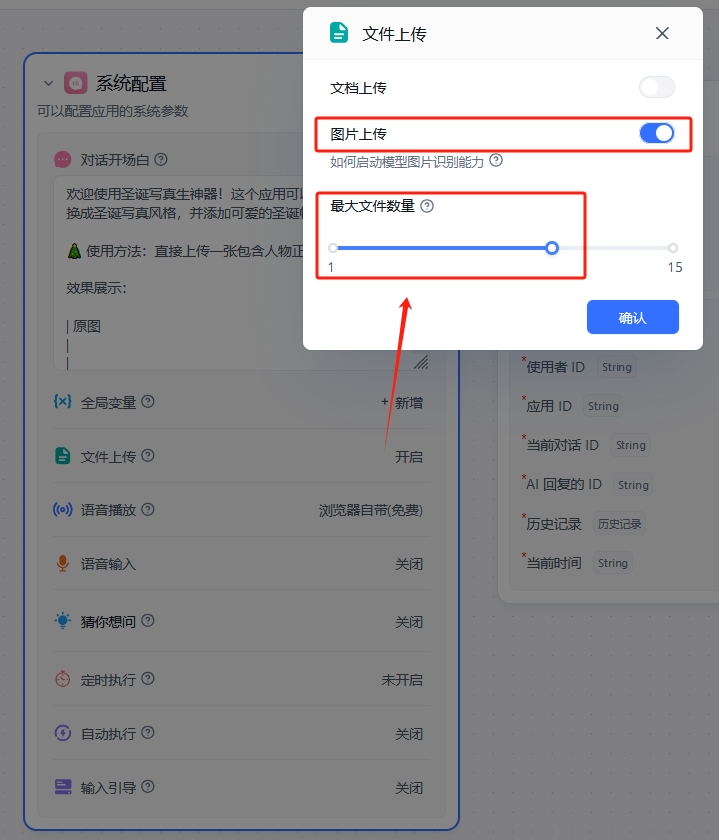Viewport: 719px width, 840px height.
Task: Click the 语音输入 microphone icon
Action: click(x=63, y=564)
